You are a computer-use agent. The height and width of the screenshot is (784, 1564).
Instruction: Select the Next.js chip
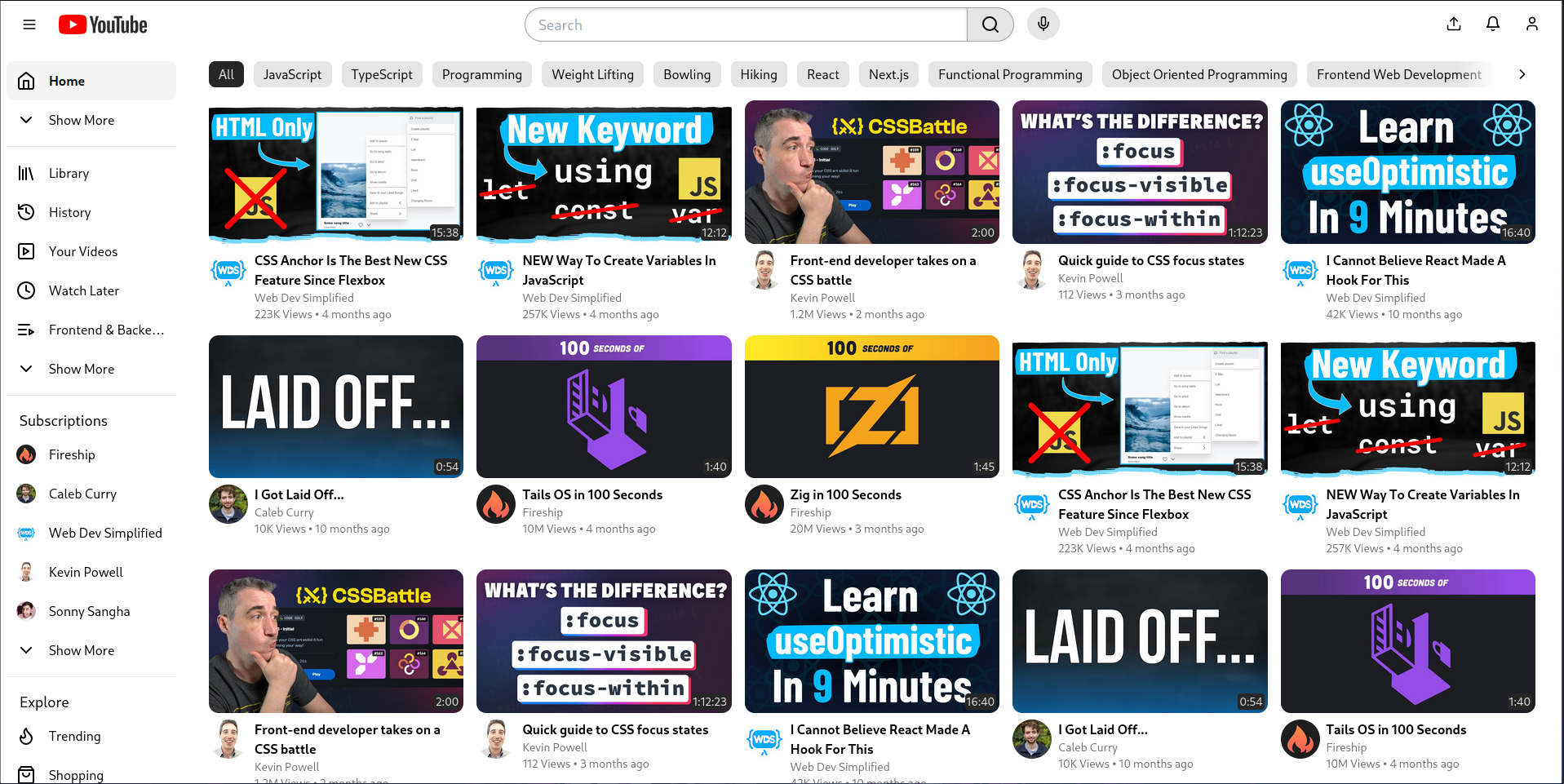888,74
